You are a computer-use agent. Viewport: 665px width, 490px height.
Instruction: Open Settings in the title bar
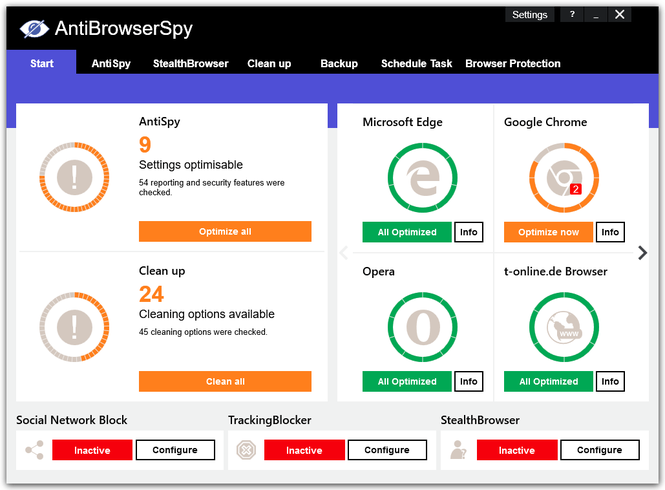pos(530,15)
